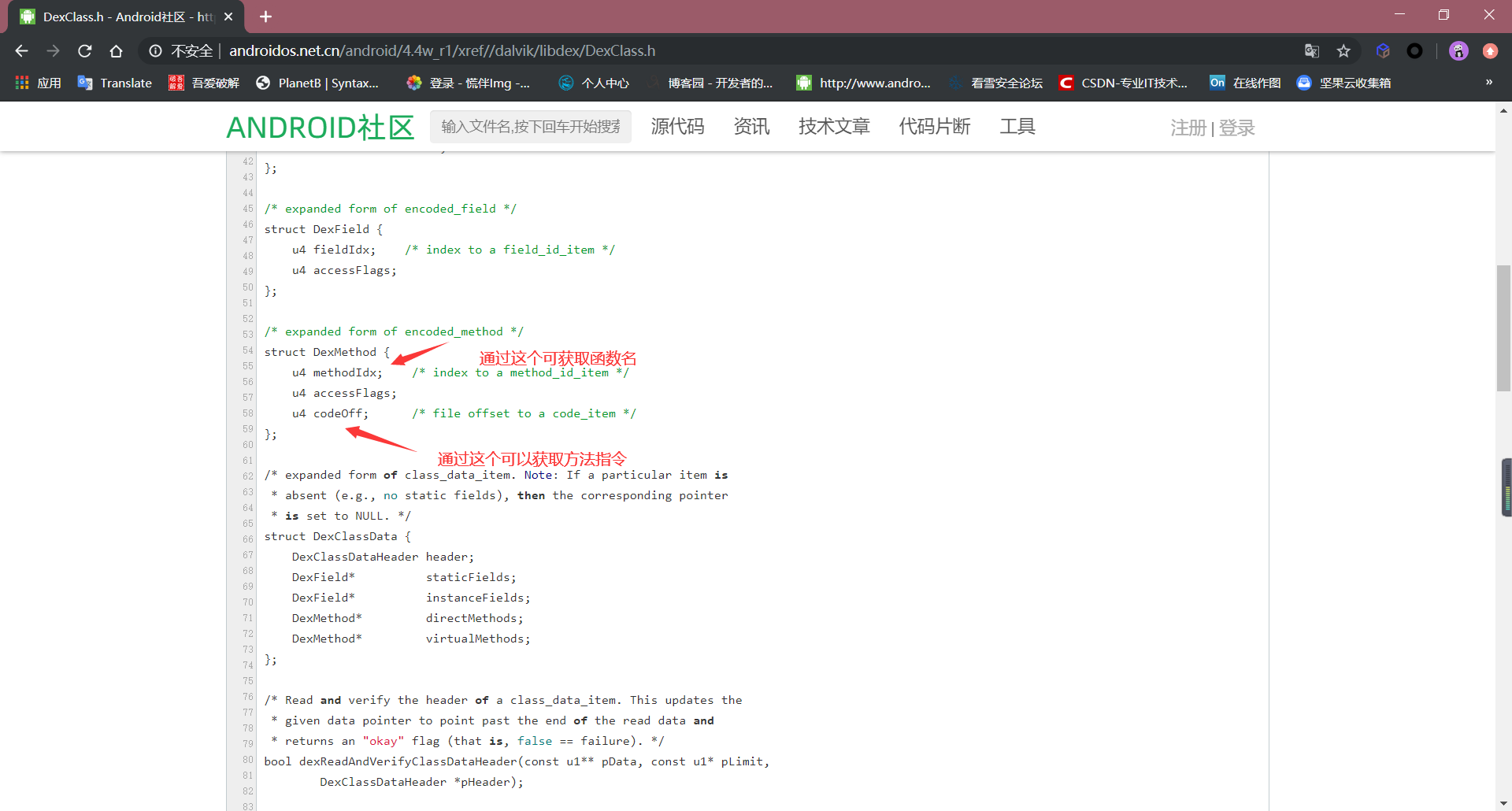Click the 'u4 codeOff;' declaration
Screen dimensions: 1512x811
click(x=330, y=413)
